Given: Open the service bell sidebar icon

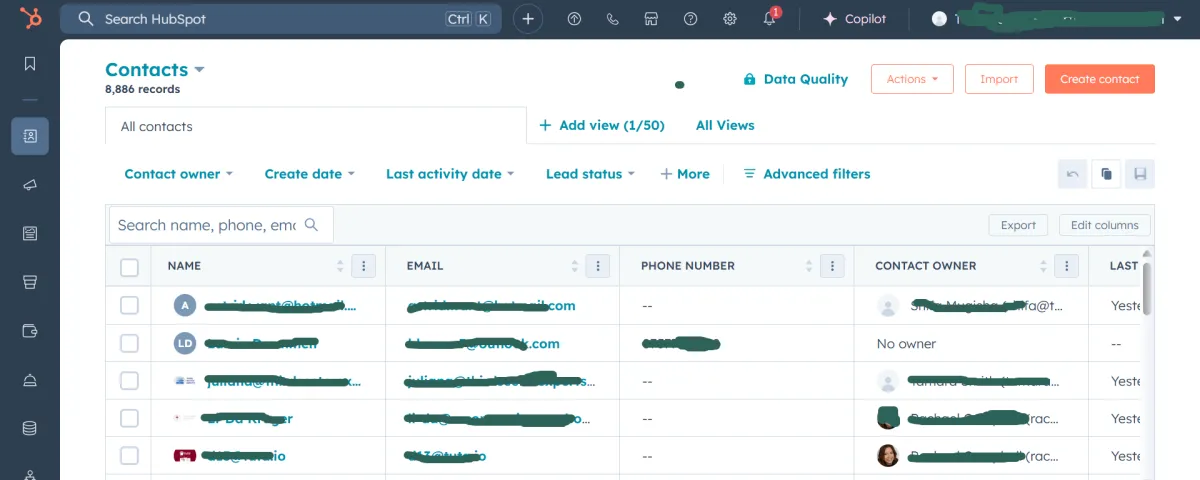Looking at the screenshot, I should (30, 379).
